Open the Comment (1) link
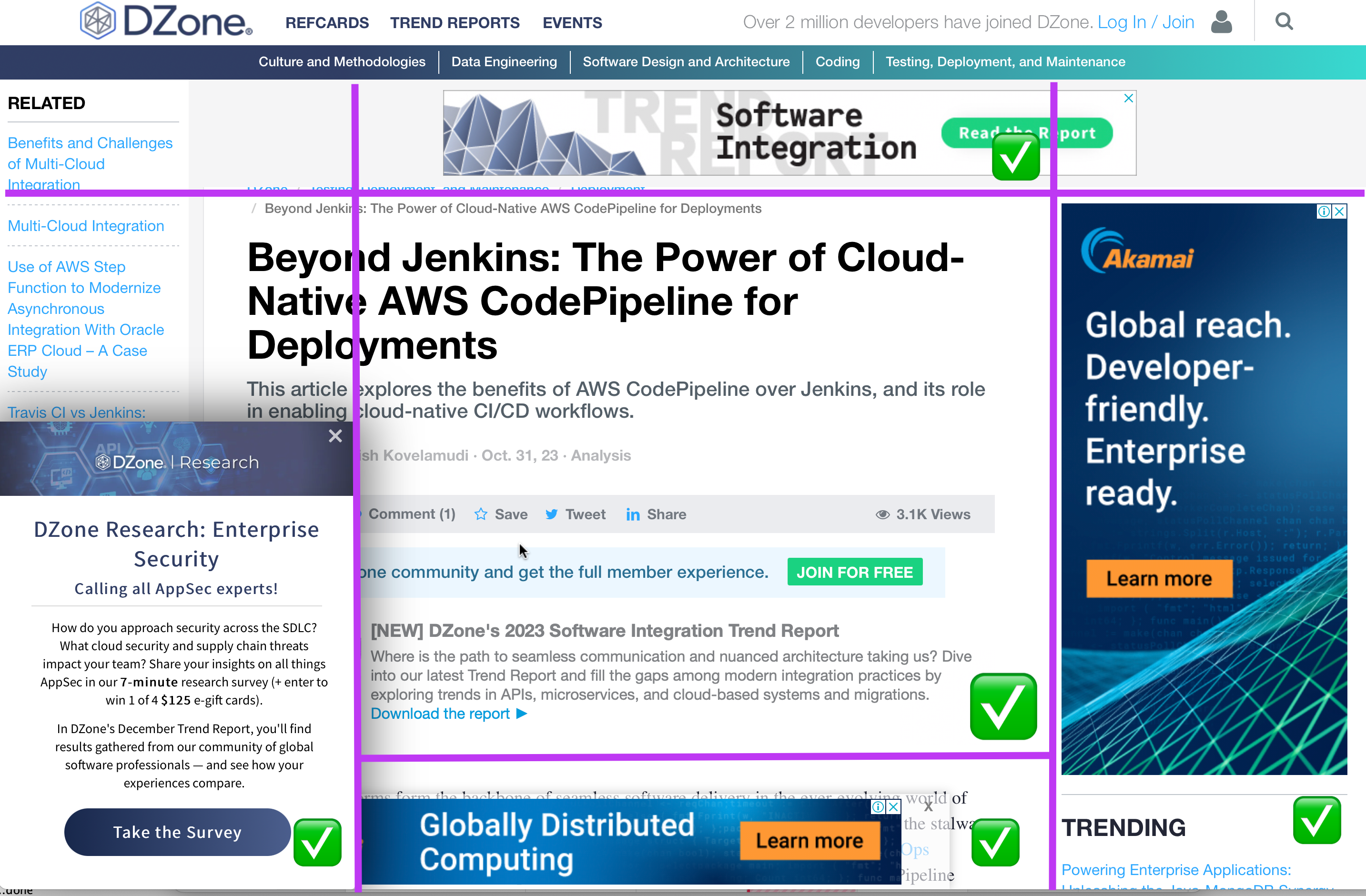Image resolution: width=1366 pixels, height=896 pixels. point(412,514)
